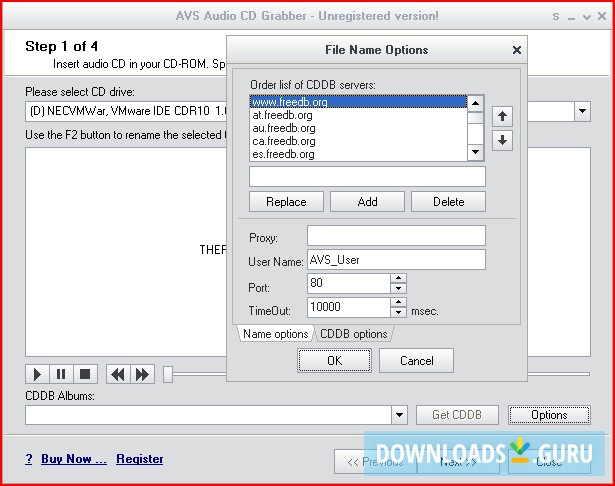Rewind using the double-left arrow button
Screen dimensions: 615x486
point(118,374)
